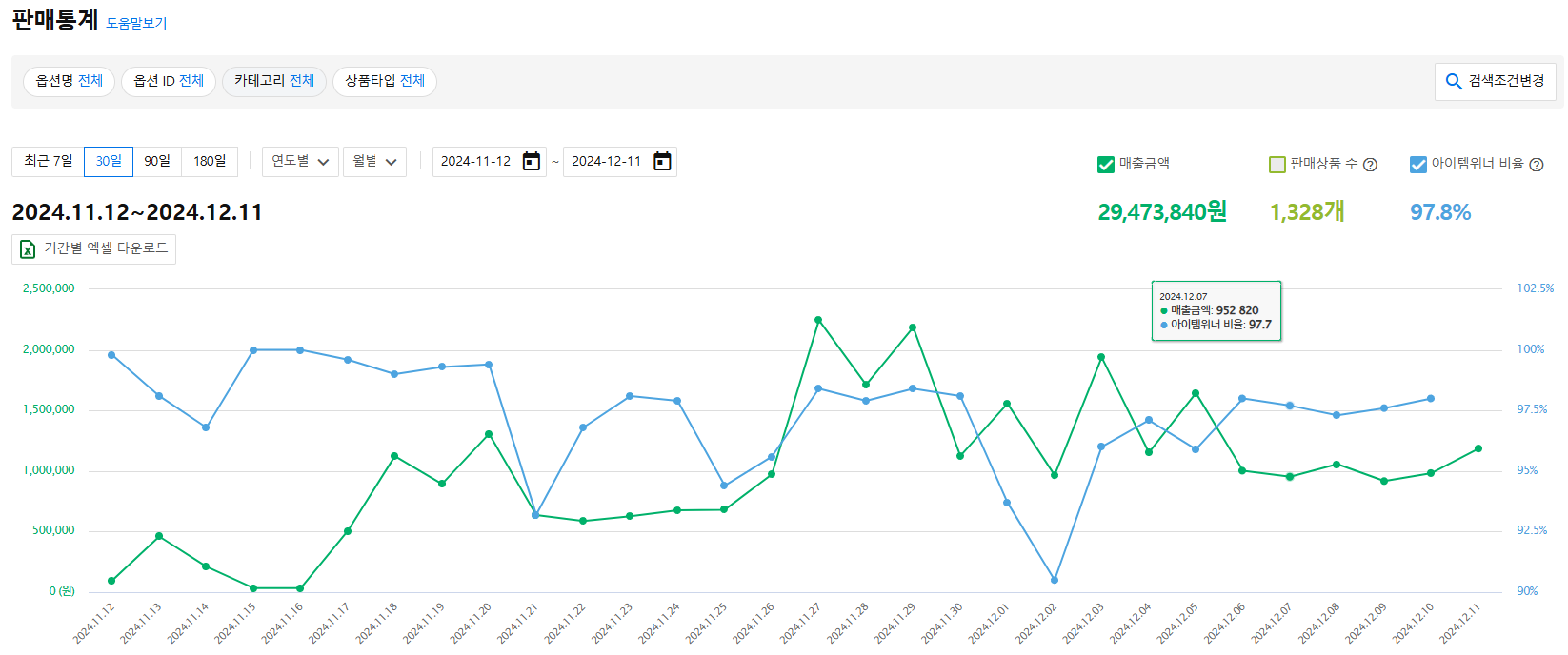Uncheck the 매출금액 checkbox
The height and width of the screenshot is (655, 1568).
click(x=1106, y=165)
